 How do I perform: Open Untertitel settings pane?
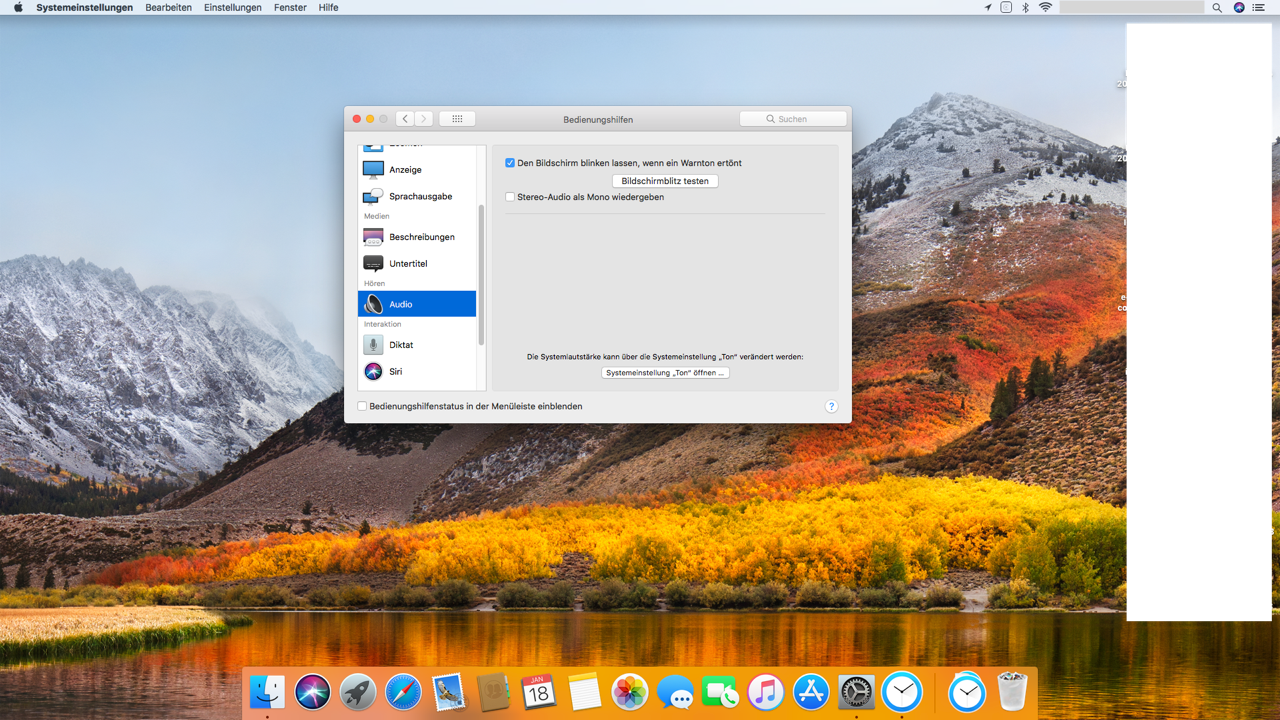[408, 264]
